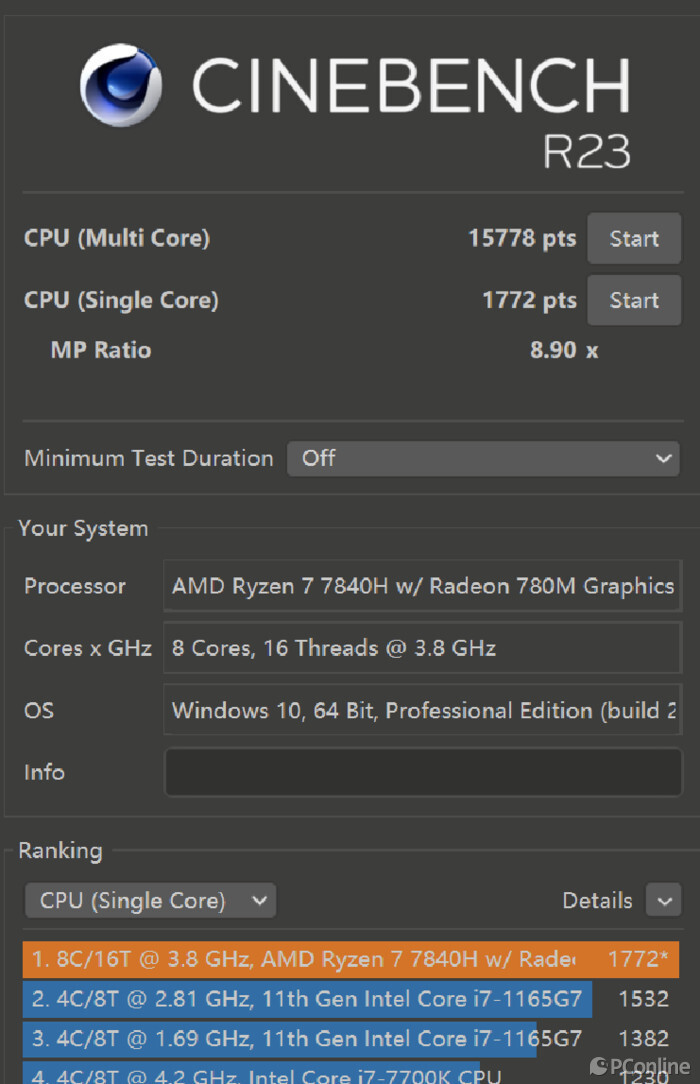Start the CPU Single Core test

pyautogui.click(x=634, y=300)
